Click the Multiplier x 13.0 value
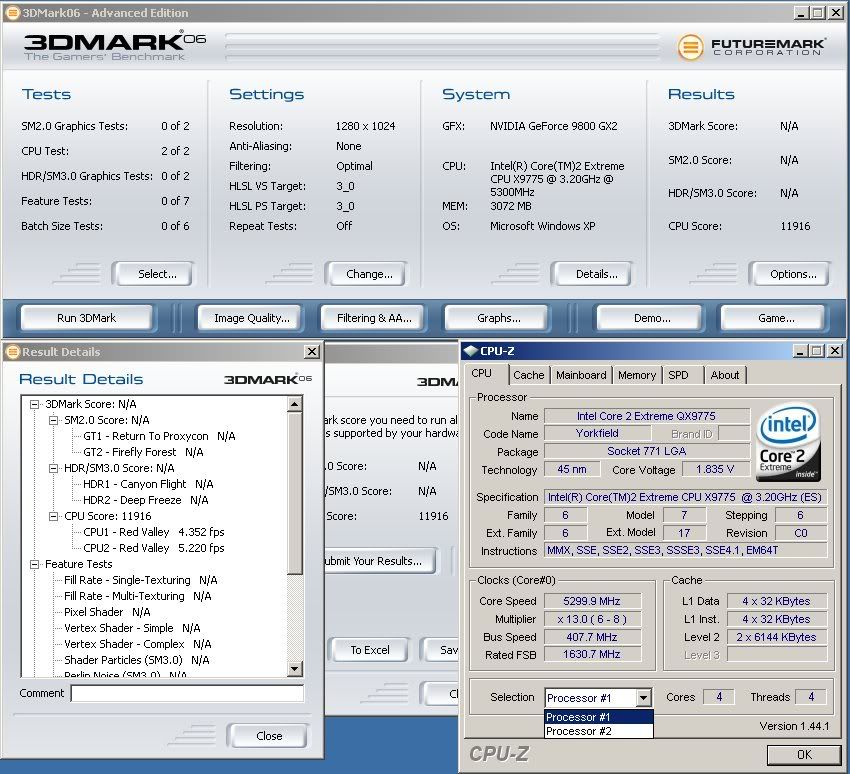 (592, 619)
